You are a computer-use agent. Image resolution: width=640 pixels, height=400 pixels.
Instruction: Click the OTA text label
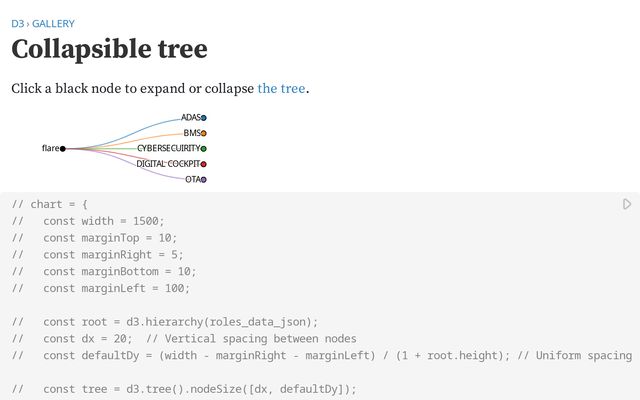pyautogui.click(x=192, y=180)
